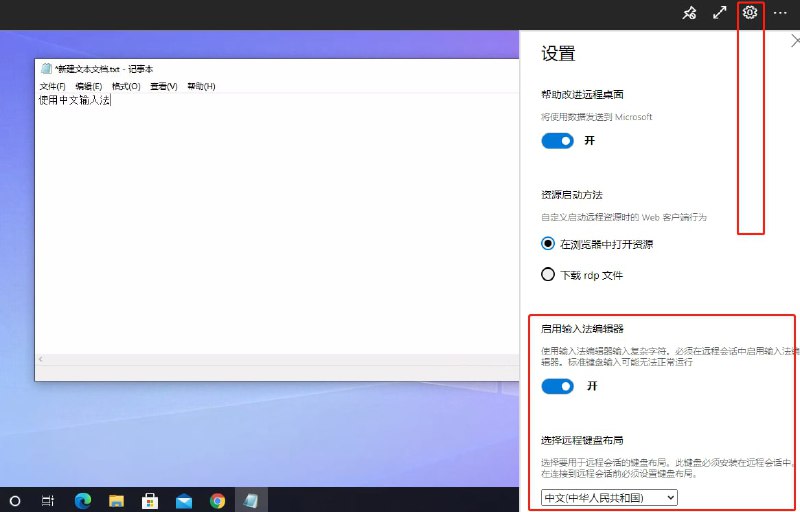Open Cortana search circle on taskbar
Screen dimensions: 800x512
15,501
